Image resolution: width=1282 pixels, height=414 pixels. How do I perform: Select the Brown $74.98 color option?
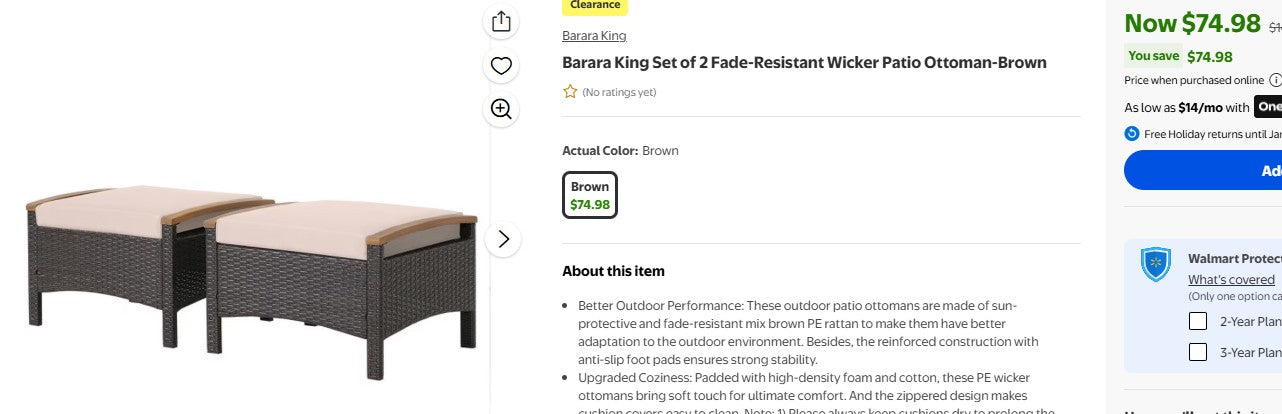coord(590,195)
